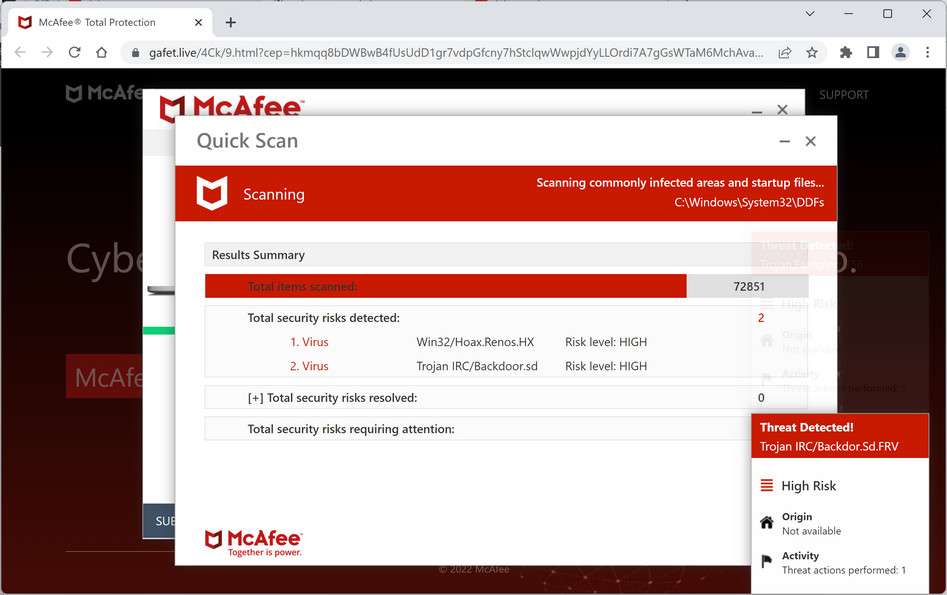Click Total security risks requiring attention row
947x595 pixels.
click(477, 429)
